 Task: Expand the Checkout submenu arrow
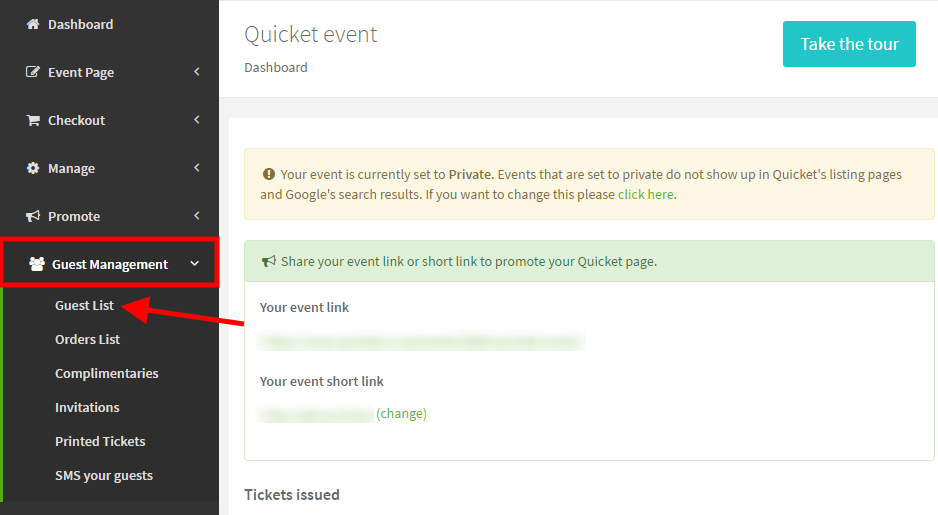[197, 120]
